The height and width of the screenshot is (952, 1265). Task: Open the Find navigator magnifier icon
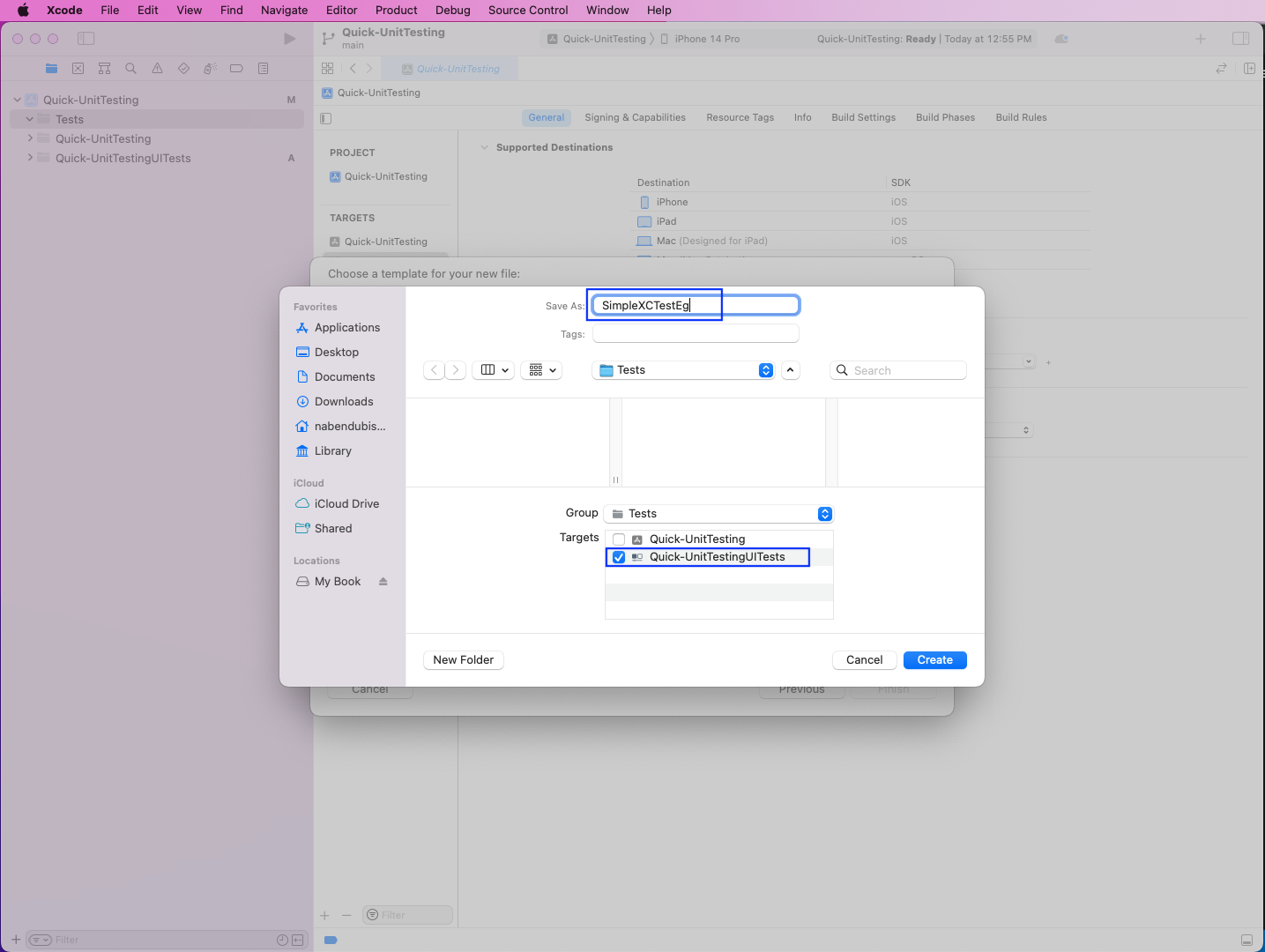tap(130, 69)
